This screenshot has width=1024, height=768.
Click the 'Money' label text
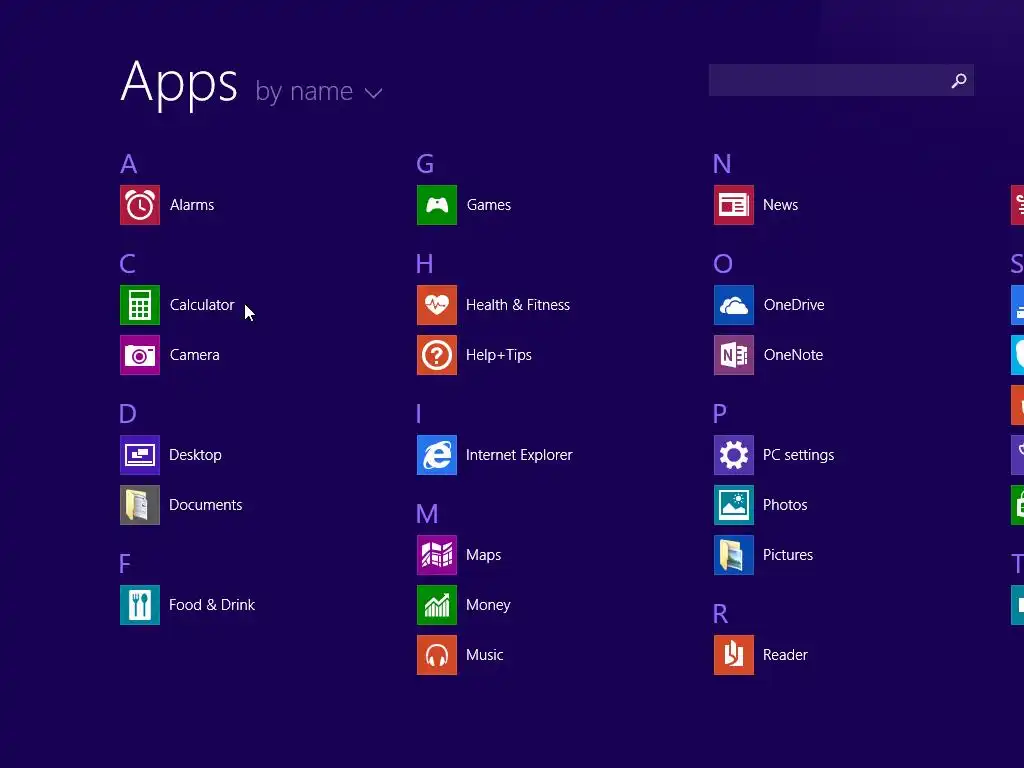pyautogui.click(x=488, y=605)
